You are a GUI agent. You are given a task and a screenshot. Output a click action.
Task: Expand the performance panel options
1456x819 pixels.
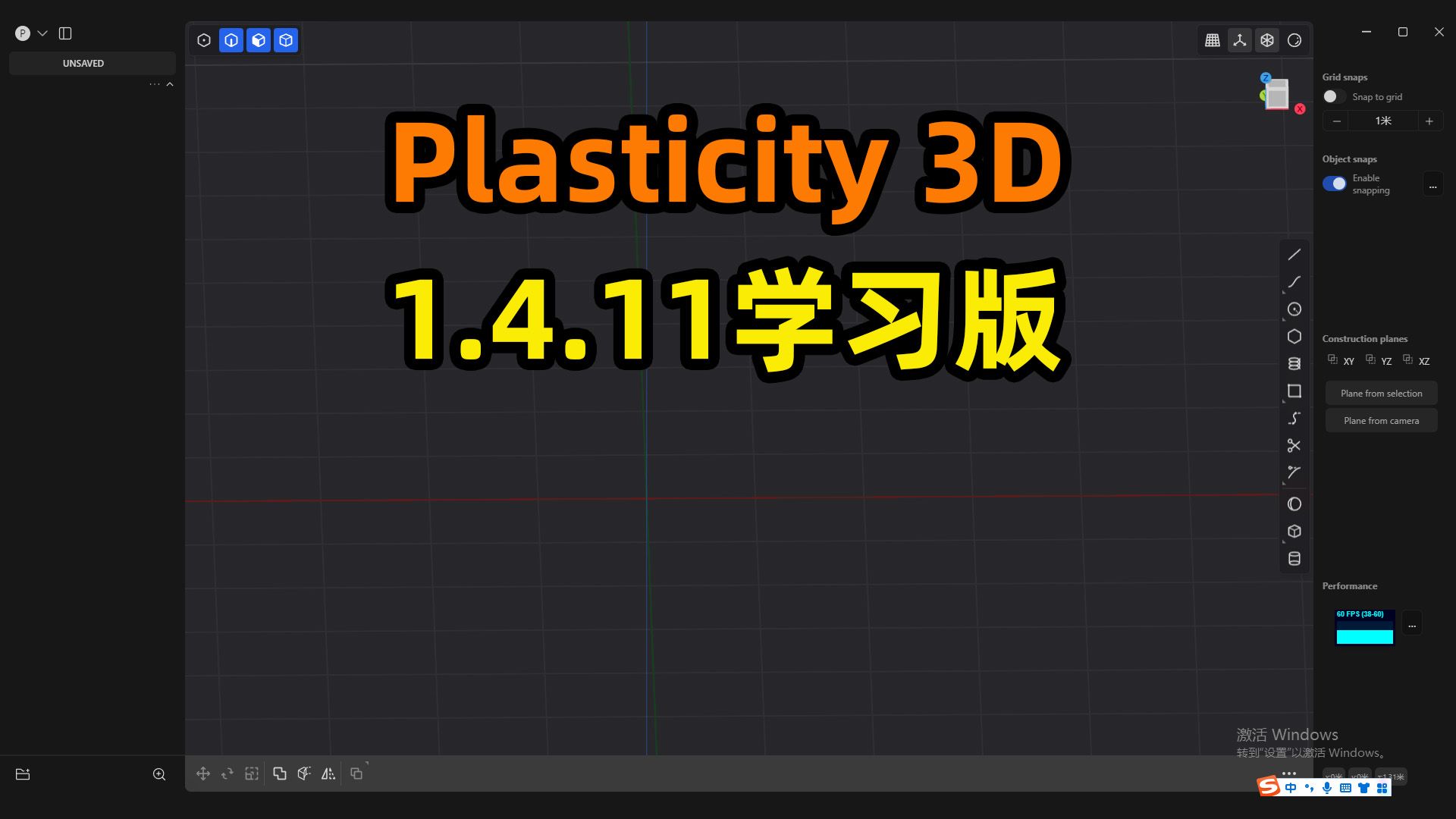[1411, 626]
